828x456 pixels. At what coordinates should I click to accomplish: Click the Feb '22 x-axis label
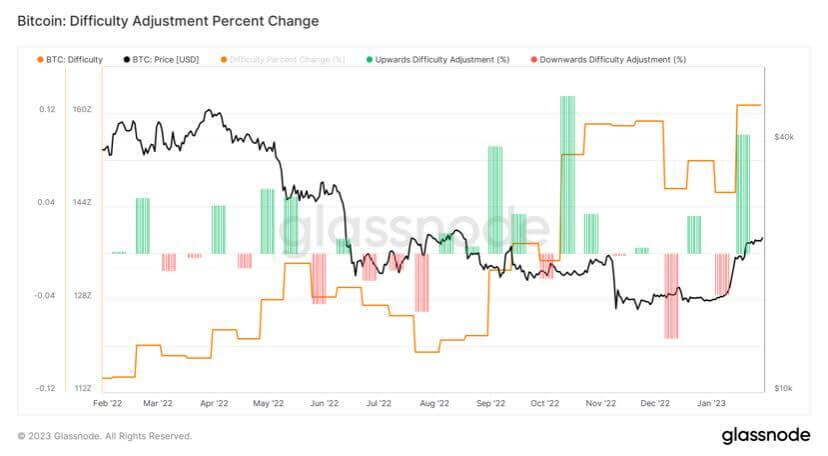click(107, 403)
